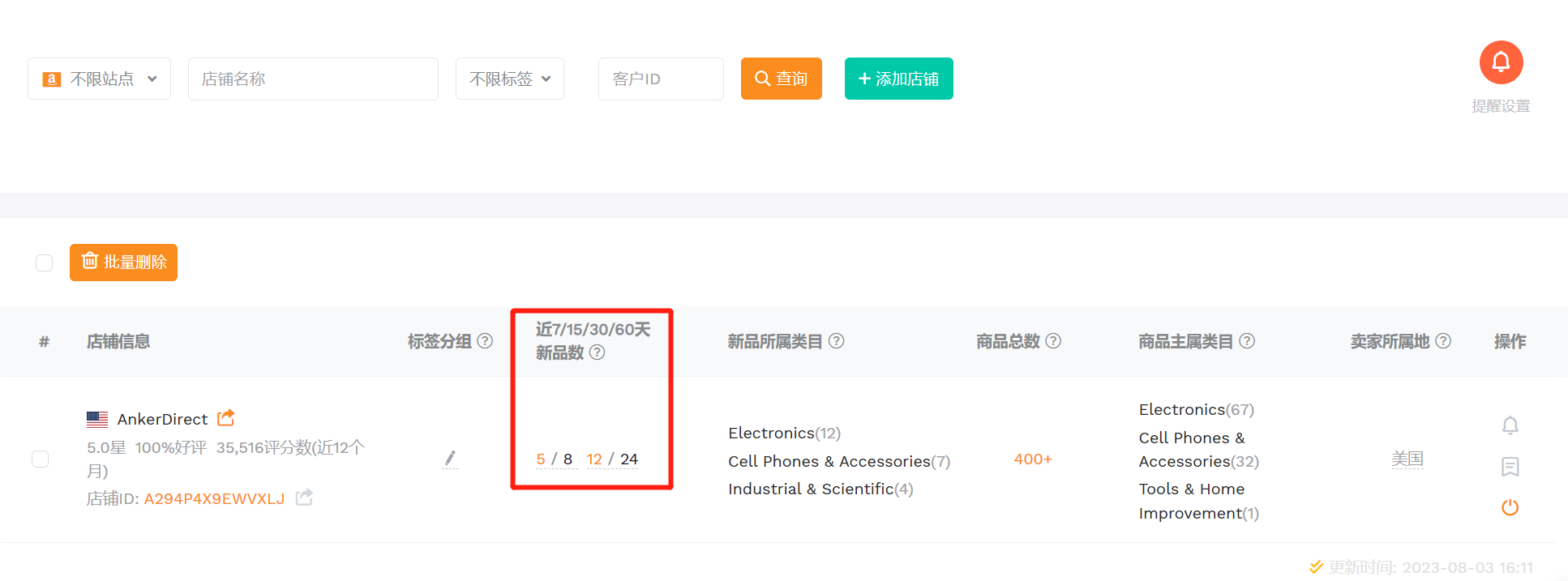
Task: Open the 不限标签 tag dropdown
Action: (509, 79)
